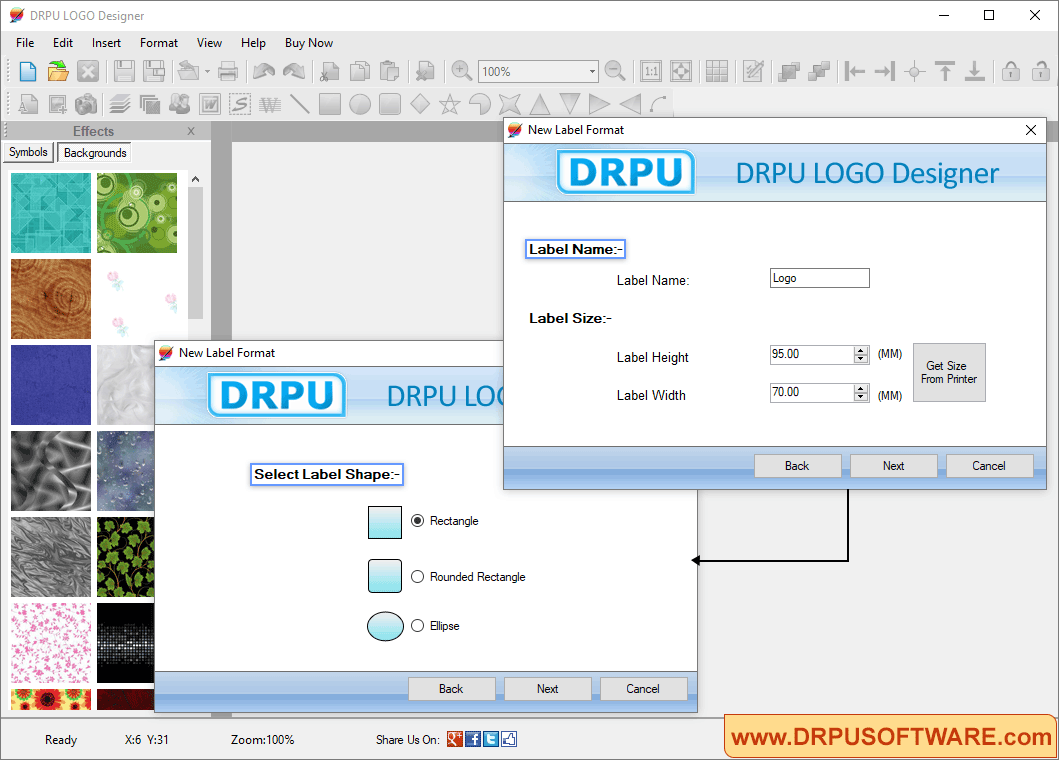Open the Edit menu
Screen dimensions: 1059x760
[63, 43]
